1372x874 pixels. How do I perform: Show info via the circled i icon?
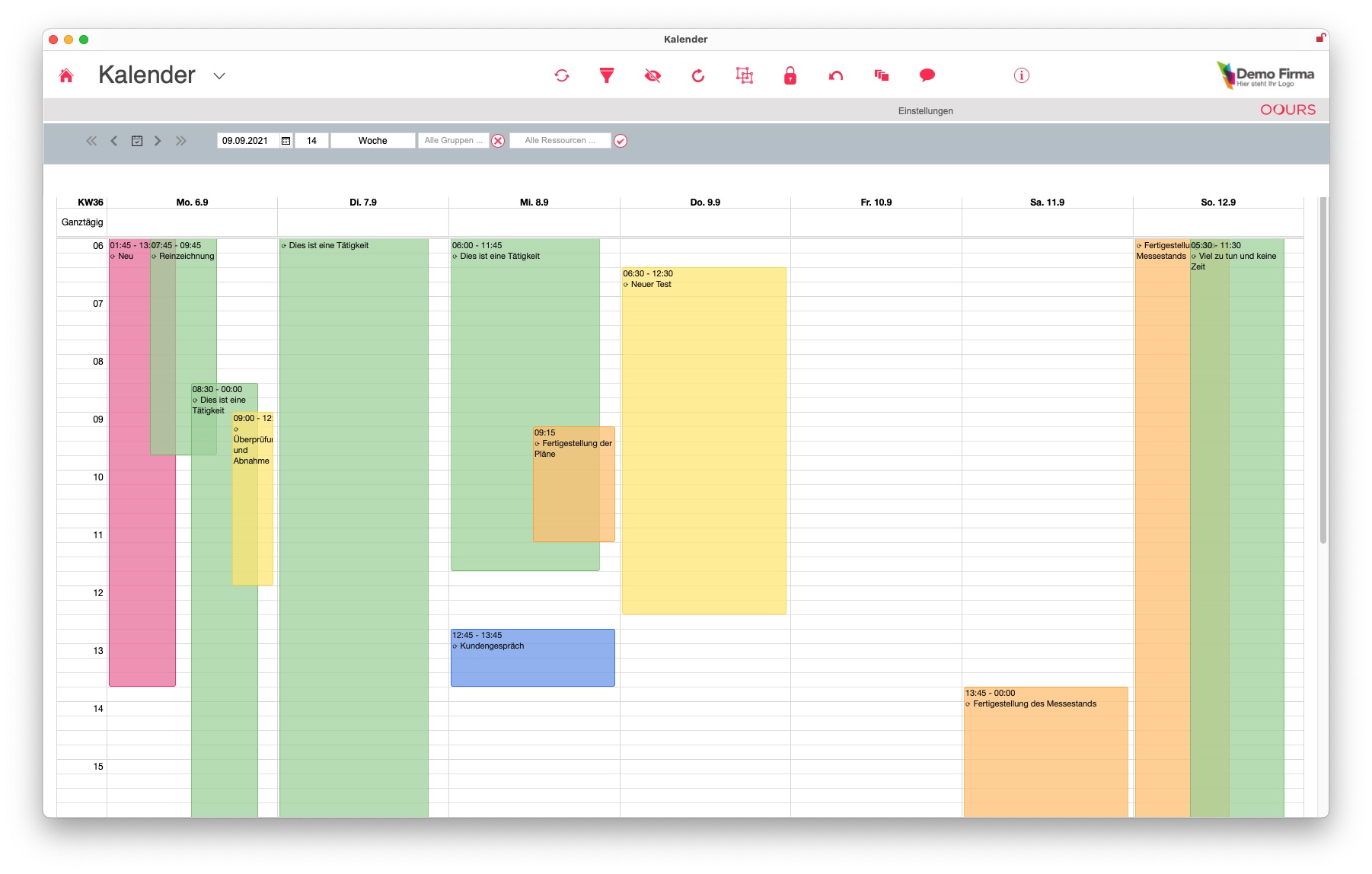pos(1022,75)
